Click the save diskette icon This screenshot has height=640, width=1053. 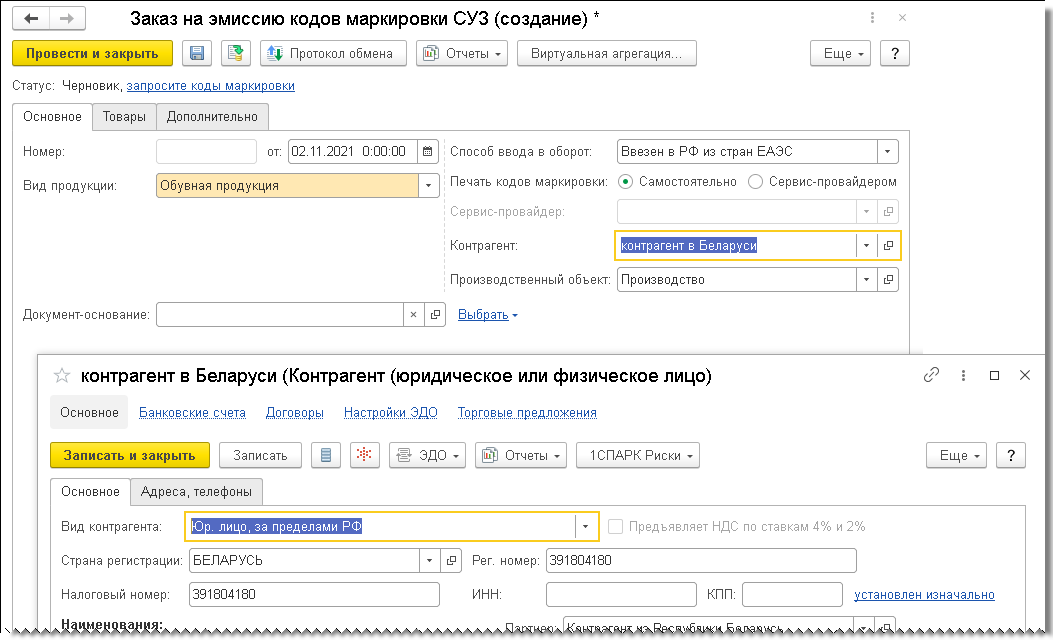(x=197, y=53)
